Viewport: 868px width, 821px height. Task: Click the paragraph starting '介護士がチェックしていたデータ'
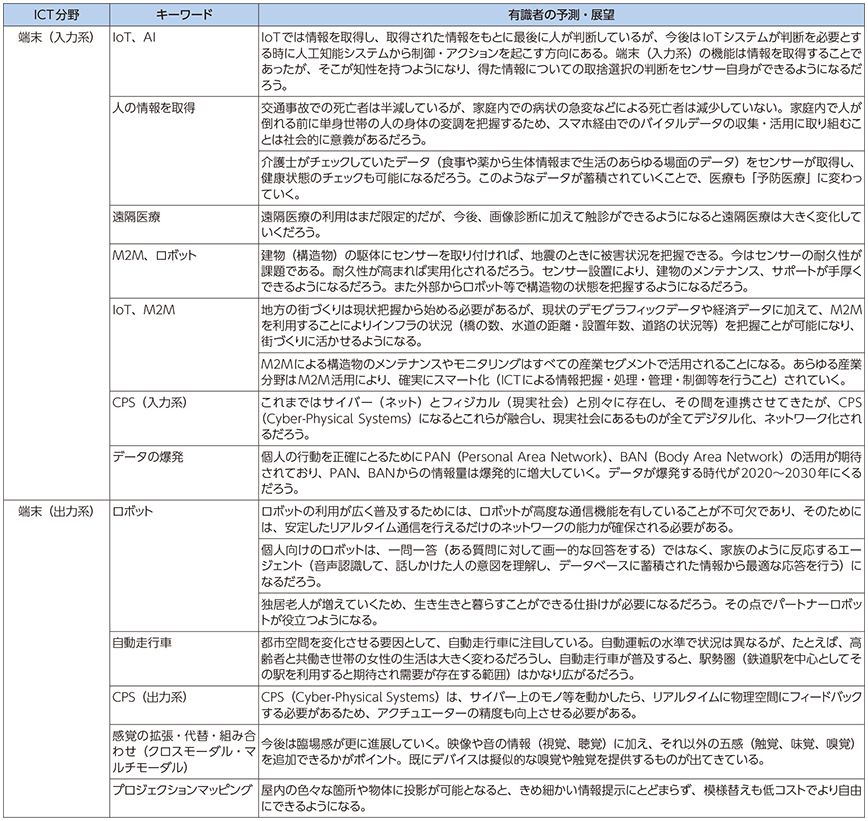(561, 178)
